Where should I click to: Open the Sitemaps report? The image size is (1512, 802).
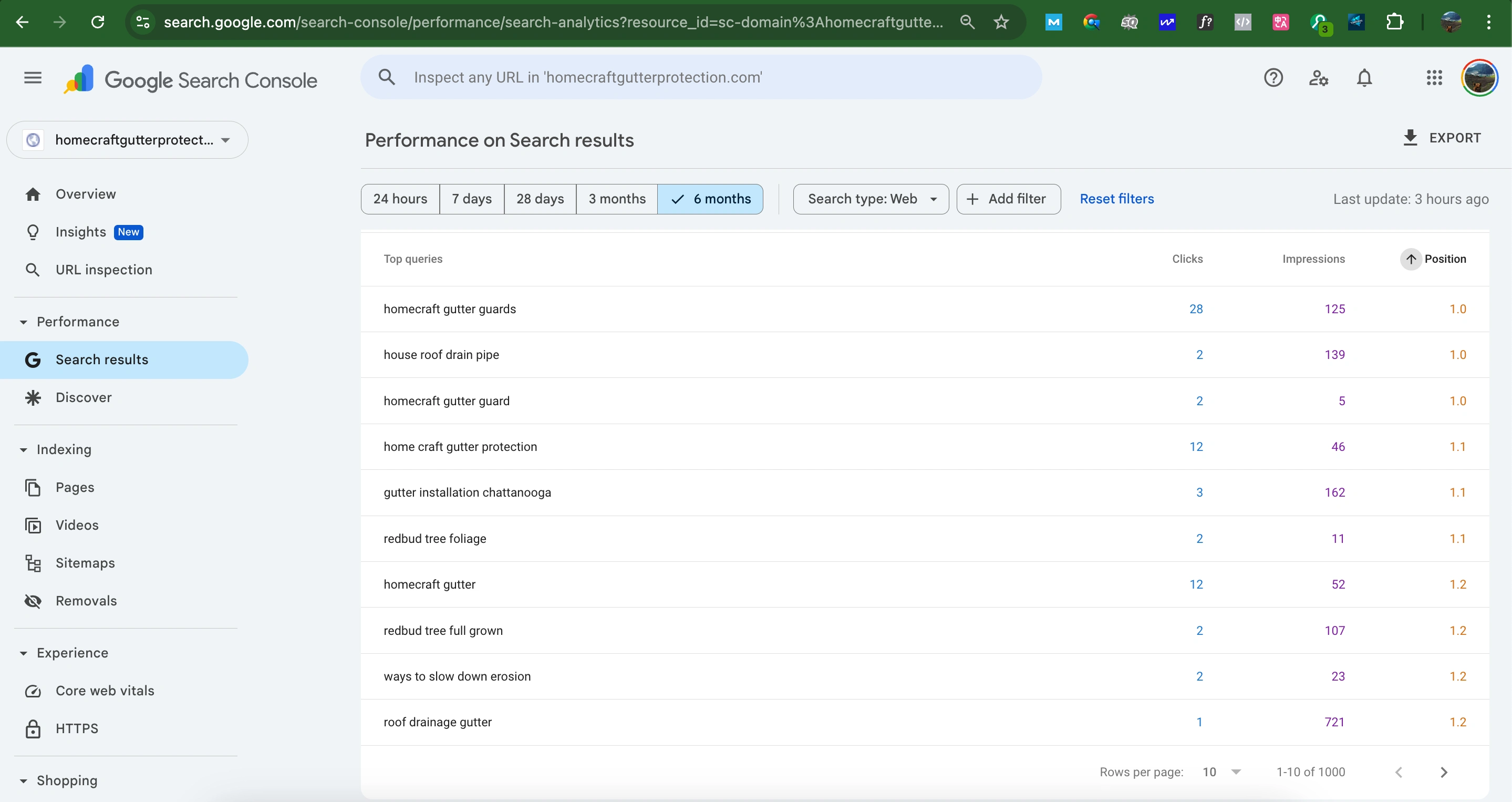point(85,562)
